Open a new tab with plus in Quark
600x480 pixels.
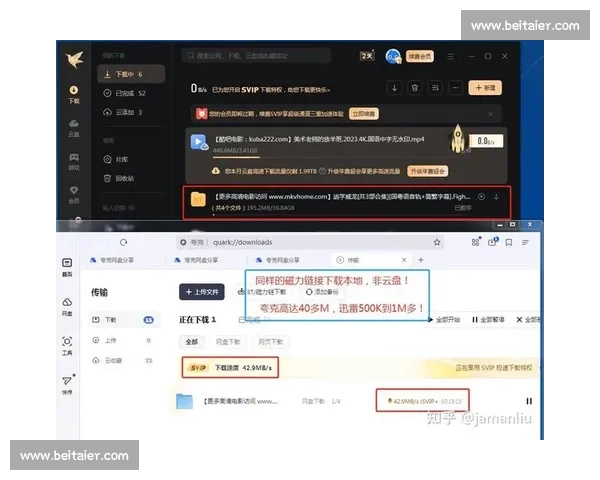[x=421, y=260]
